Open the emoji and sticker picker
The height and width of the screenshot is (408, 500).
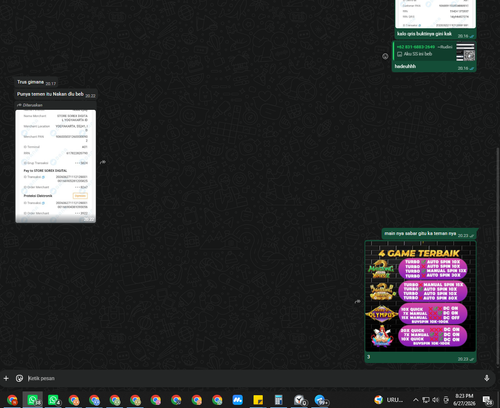(19, 378)
